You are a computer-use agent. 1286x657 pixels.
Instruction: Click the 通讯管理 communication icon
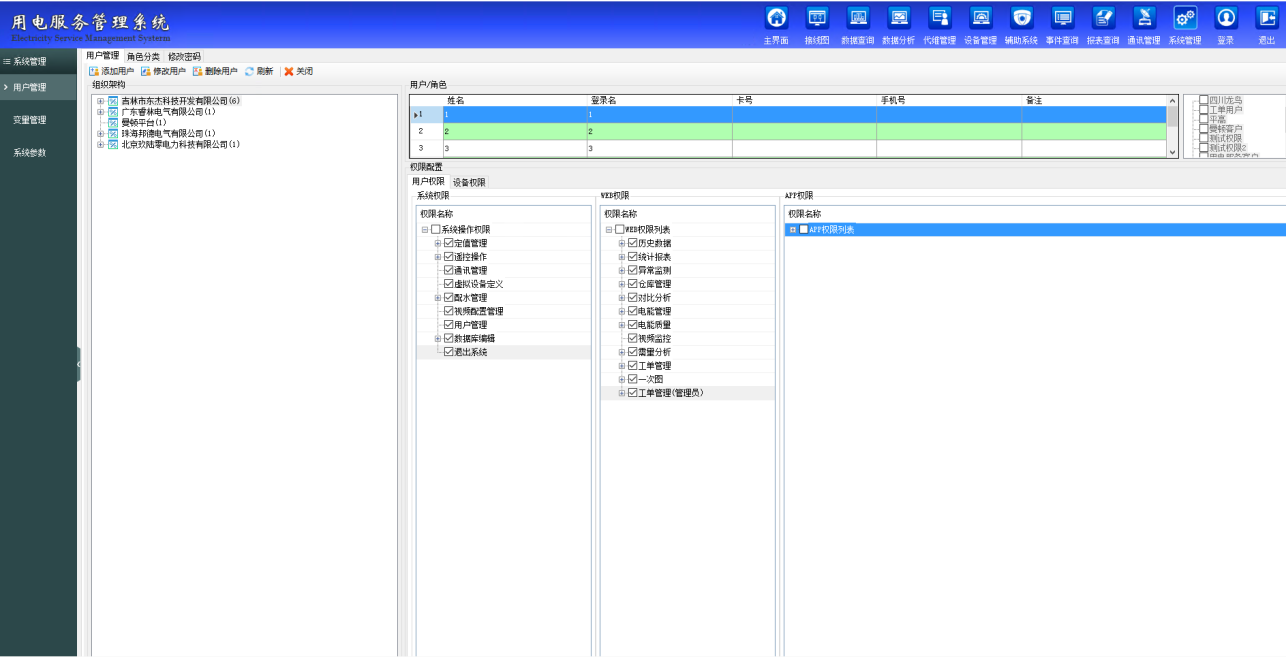coord(1143,18)
